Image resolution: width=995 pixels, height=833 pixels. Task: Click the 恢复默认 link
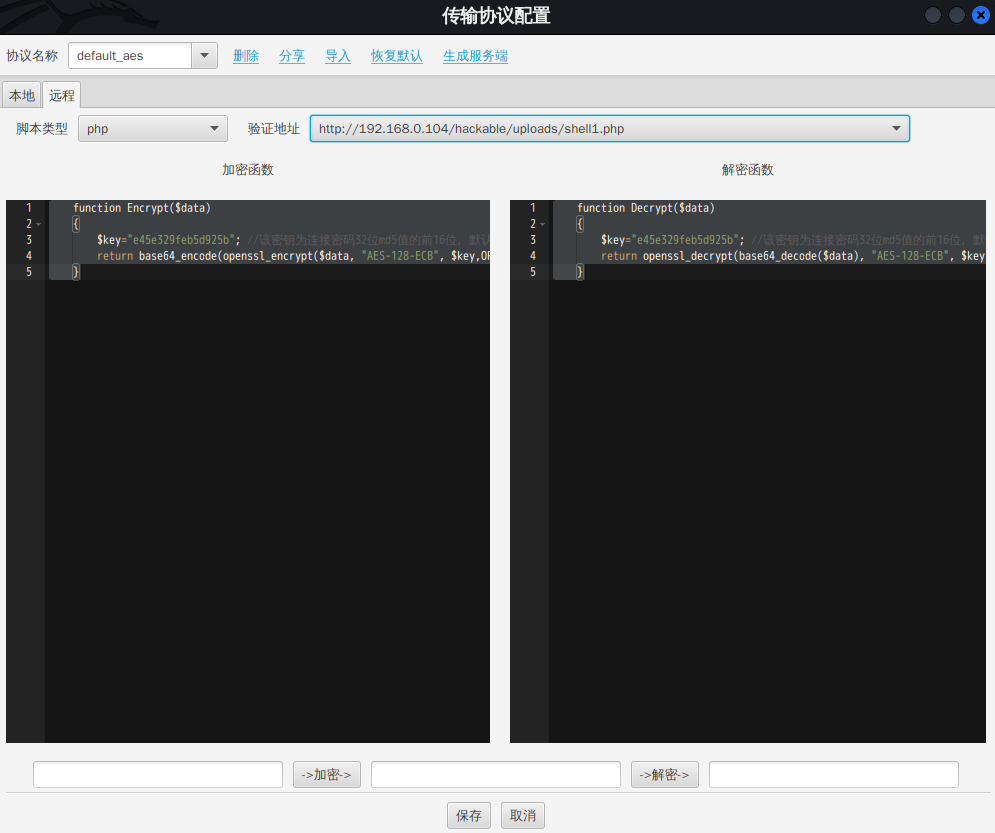(x=397, y=56)
